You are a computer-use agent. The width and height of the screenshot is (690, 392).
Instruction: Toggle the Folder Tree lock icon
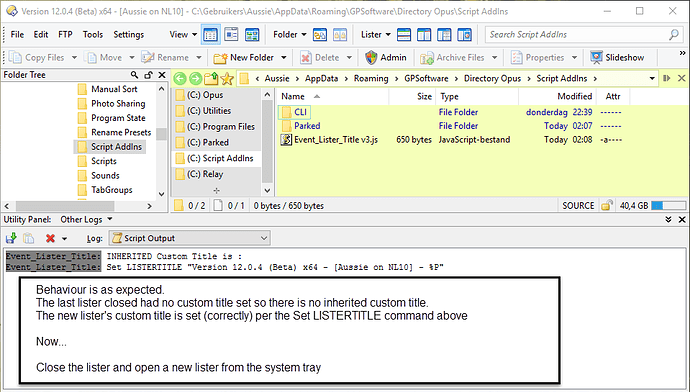[x=148, y=75]
